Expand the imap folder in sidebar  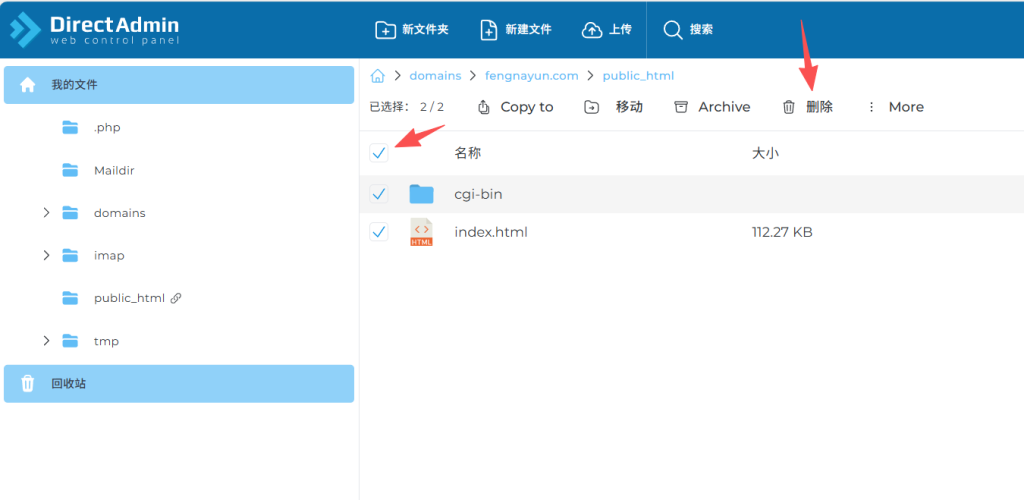[46, 256]
